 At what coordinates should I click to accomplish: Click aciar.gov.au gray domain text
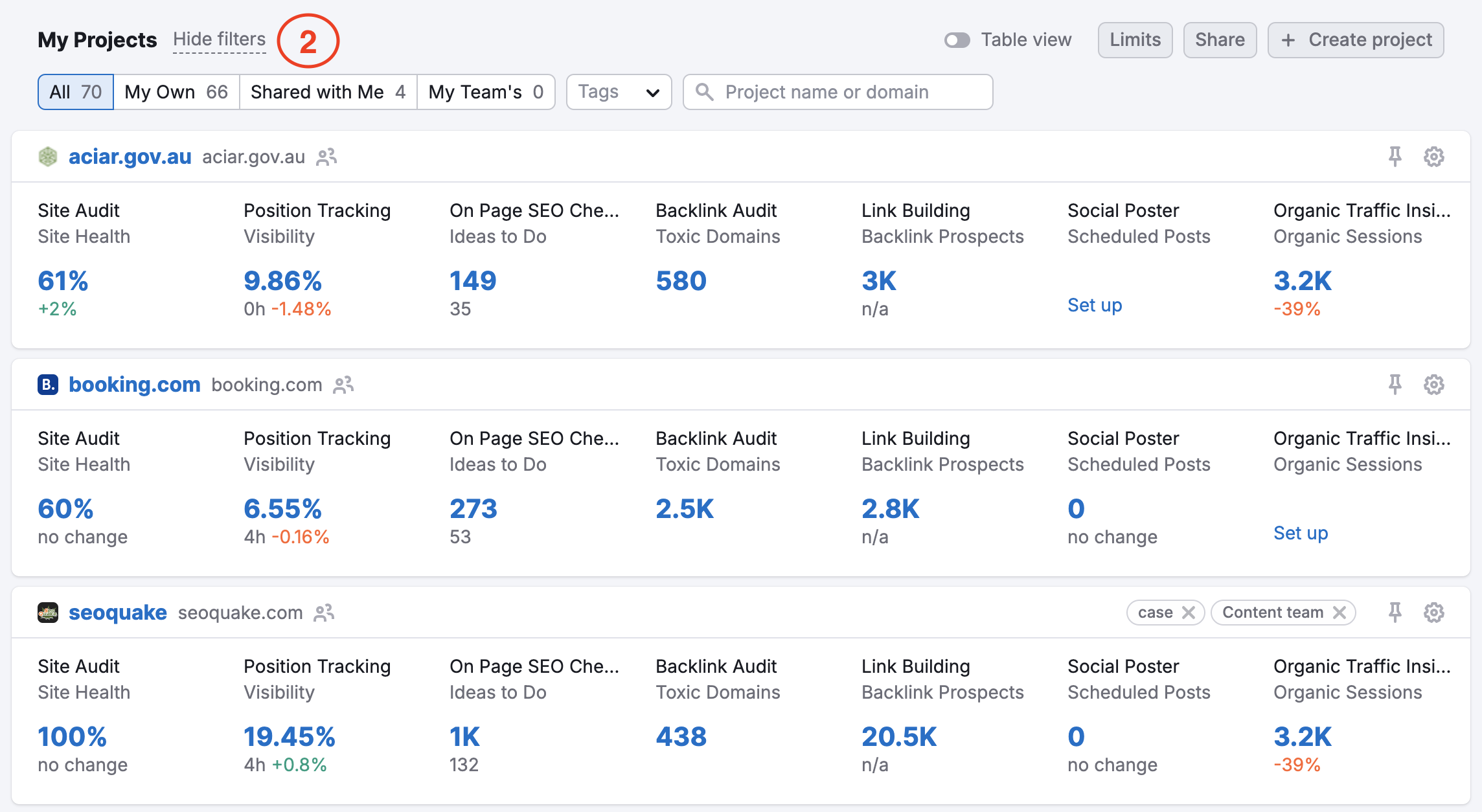(x=253, y=157)
